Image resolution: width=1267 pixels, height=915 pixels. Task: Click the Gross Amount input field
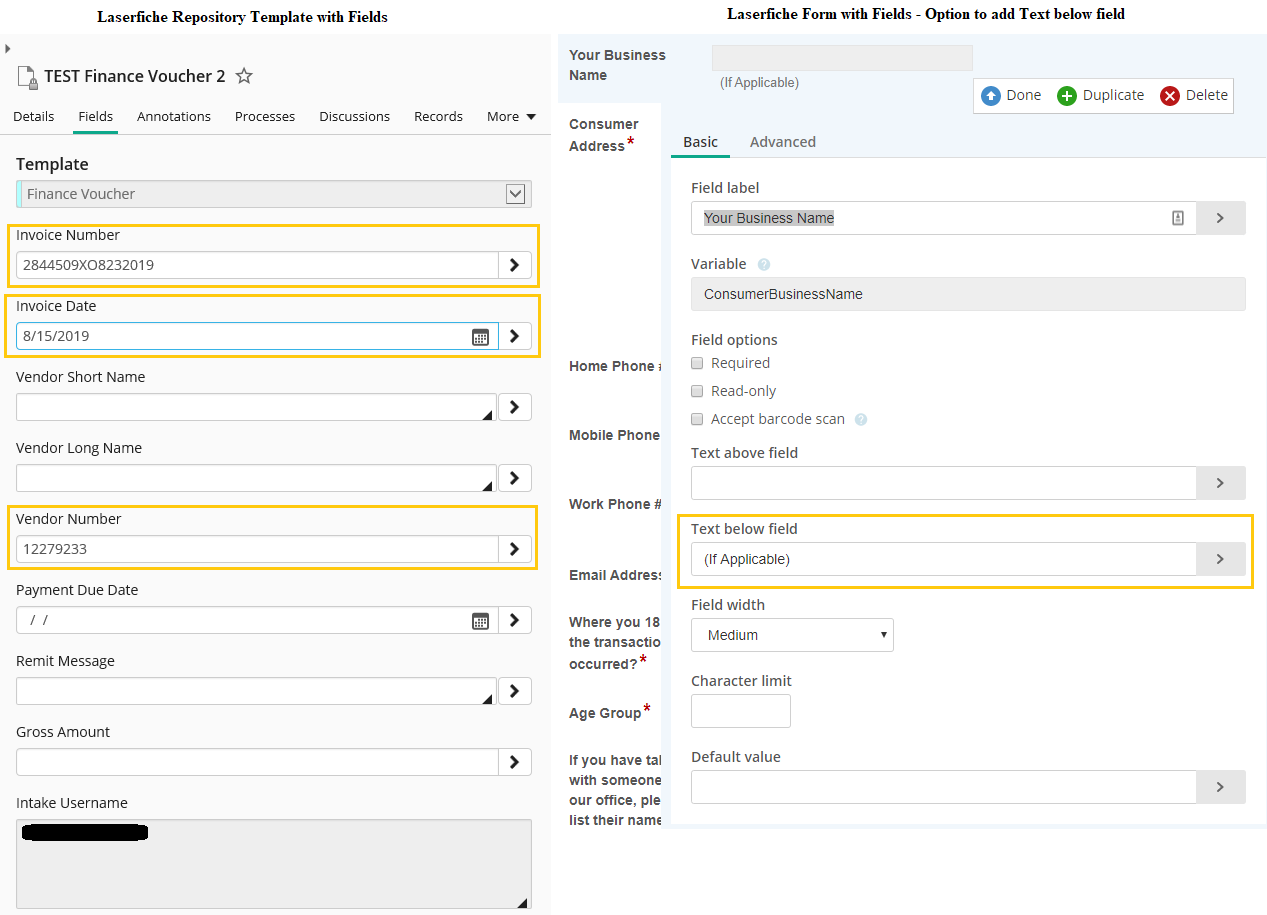pos(257,762)
